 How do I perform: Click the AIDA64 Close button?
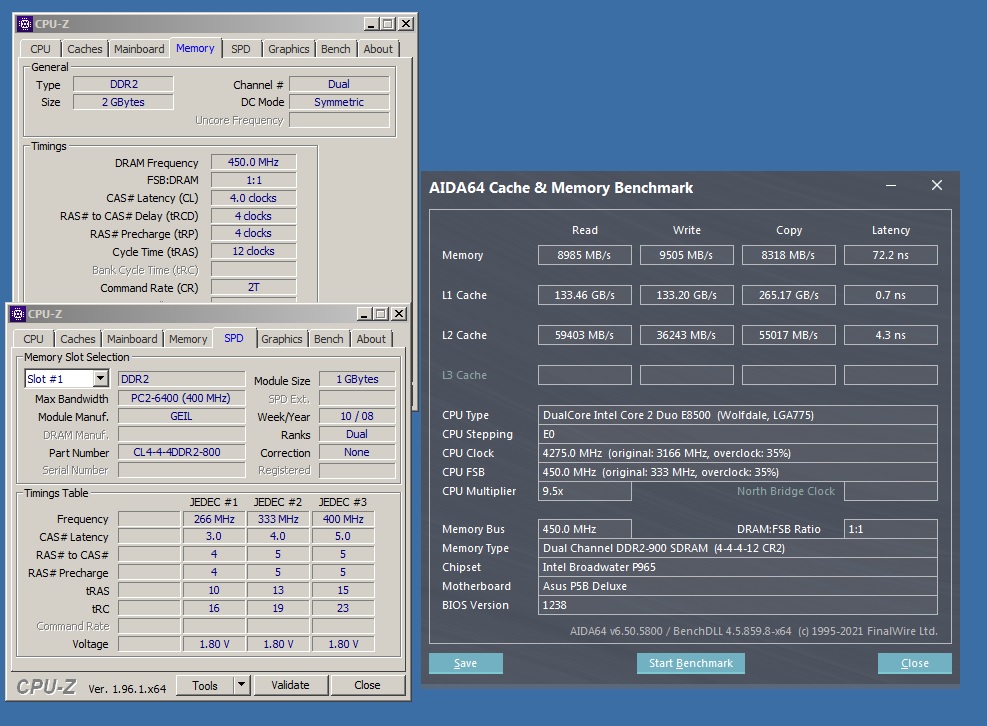click(915, 663)
